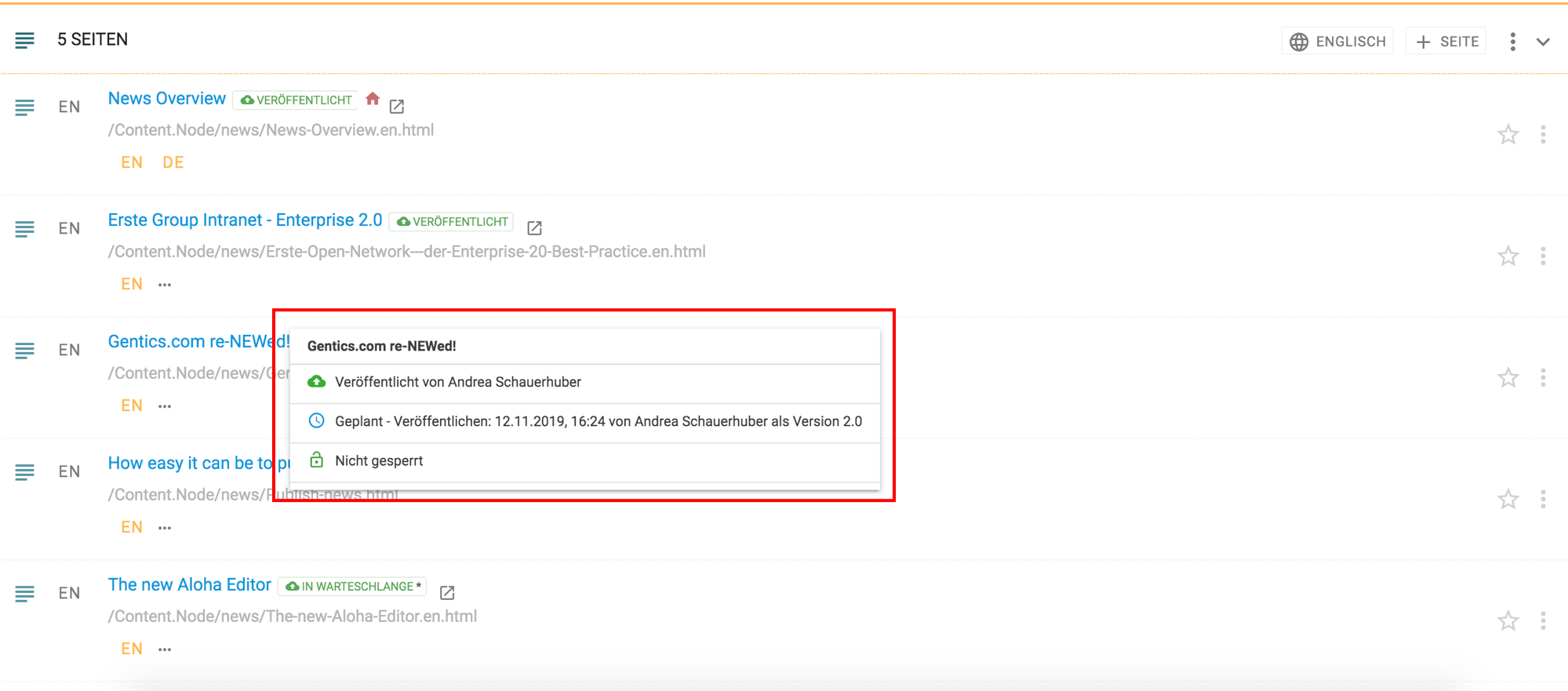The image size is (1568, 691).
Task: Click 'Veröffentlicht von Andrea Schauerhuber' text
Action: click(458, 382)
